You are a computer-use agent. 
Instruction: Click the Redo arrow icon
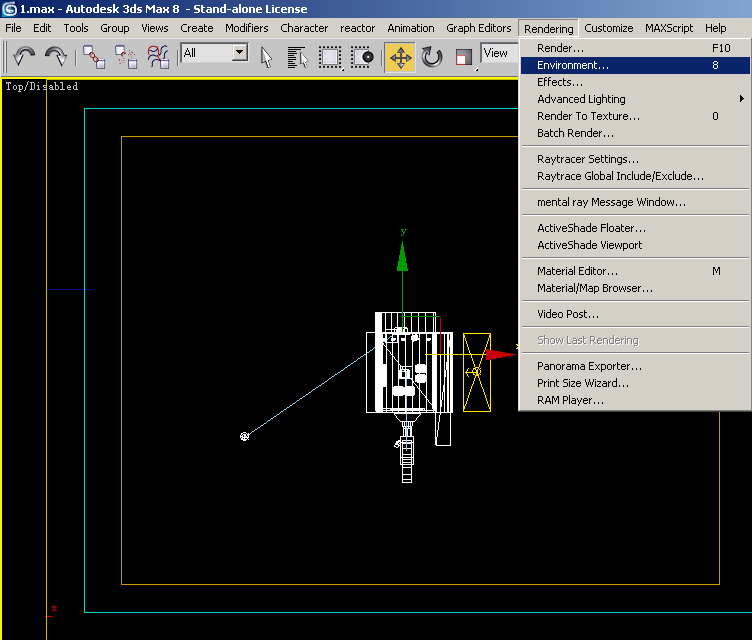56,56
